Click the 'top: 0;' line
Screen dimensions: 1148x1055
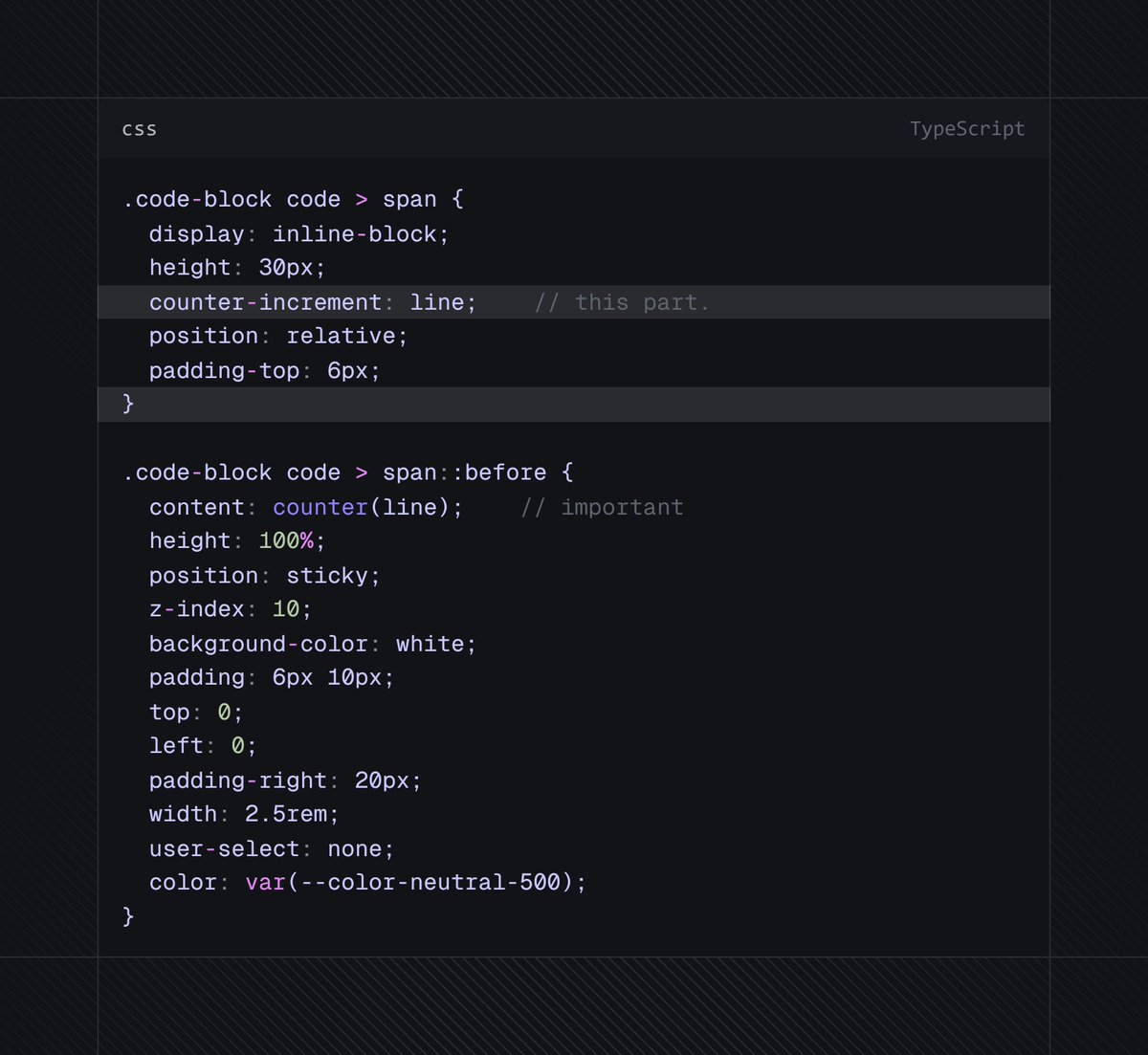(x=196, y=712)
